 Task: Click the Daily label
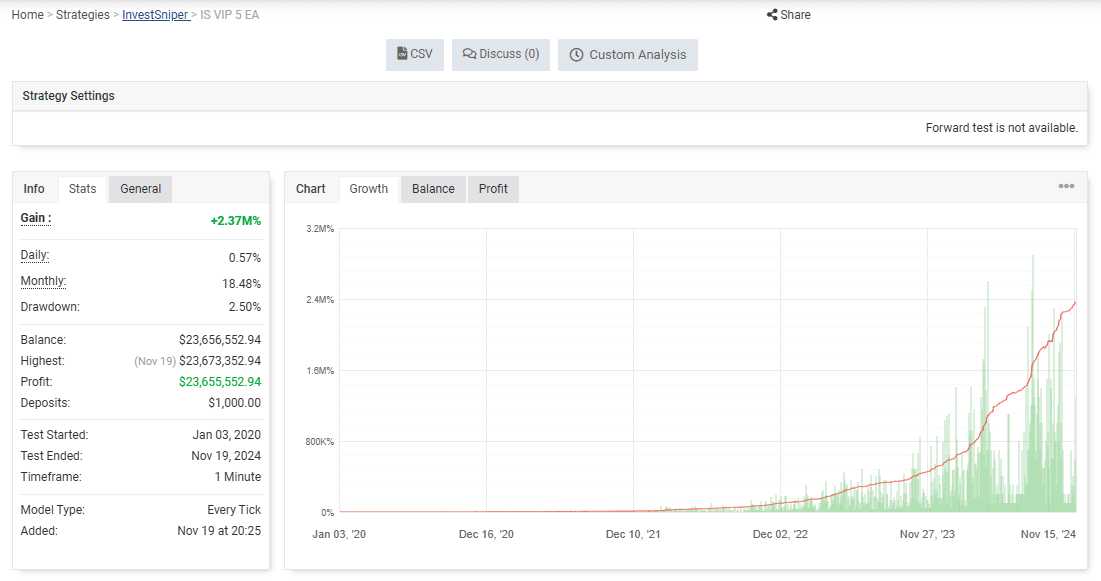pyautogui.click(x=34, y=255)
